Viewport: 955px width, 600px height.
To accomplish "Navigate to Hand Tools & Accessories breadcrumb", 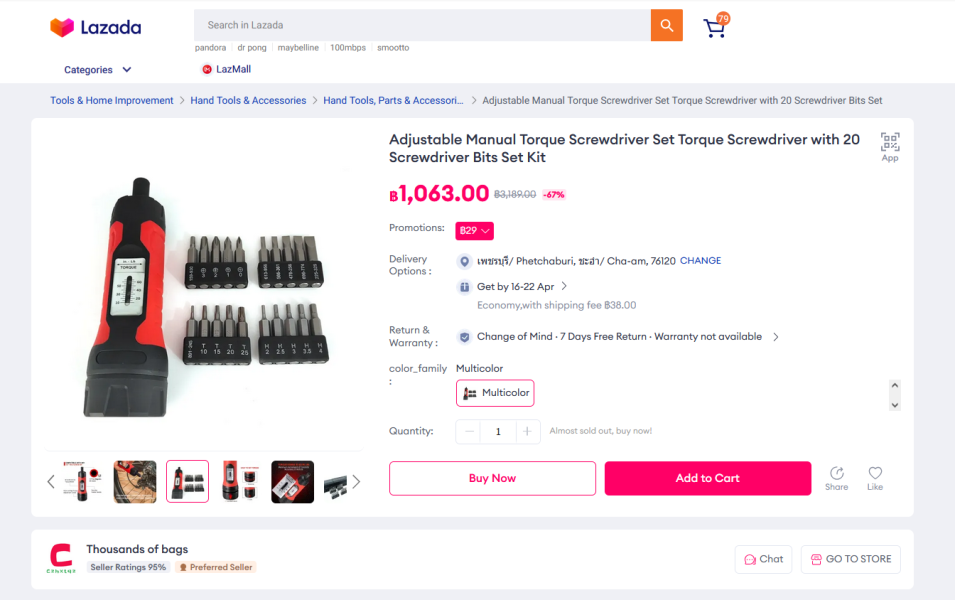I will point(248,101).
